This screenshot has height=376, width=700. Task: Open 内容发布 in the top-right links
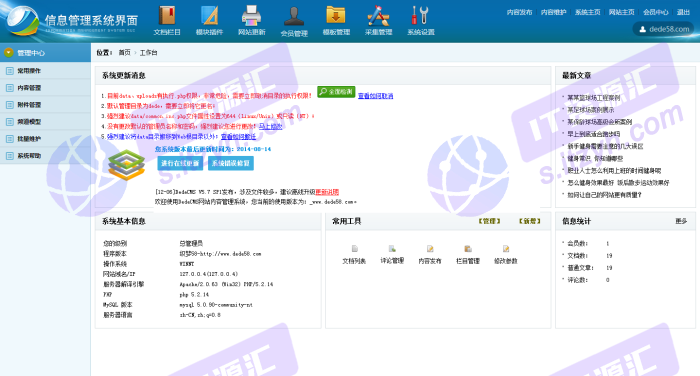coord(519,12)
